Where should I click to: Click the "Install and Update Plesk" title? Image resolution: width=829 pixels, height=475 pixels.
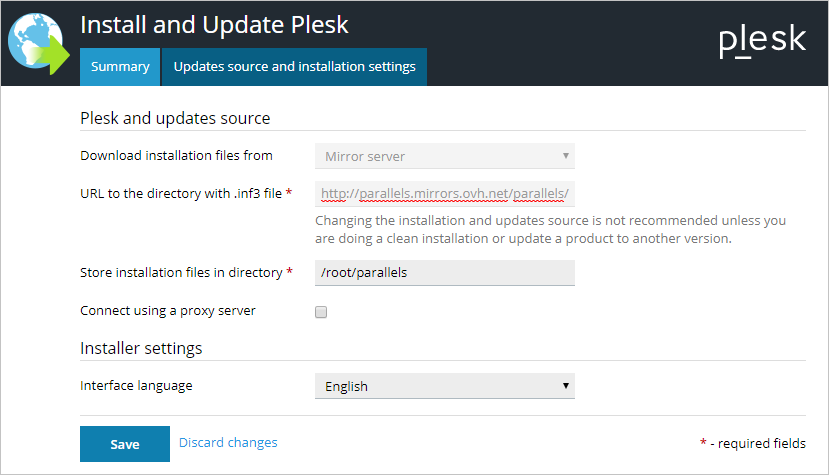(214, 23)
